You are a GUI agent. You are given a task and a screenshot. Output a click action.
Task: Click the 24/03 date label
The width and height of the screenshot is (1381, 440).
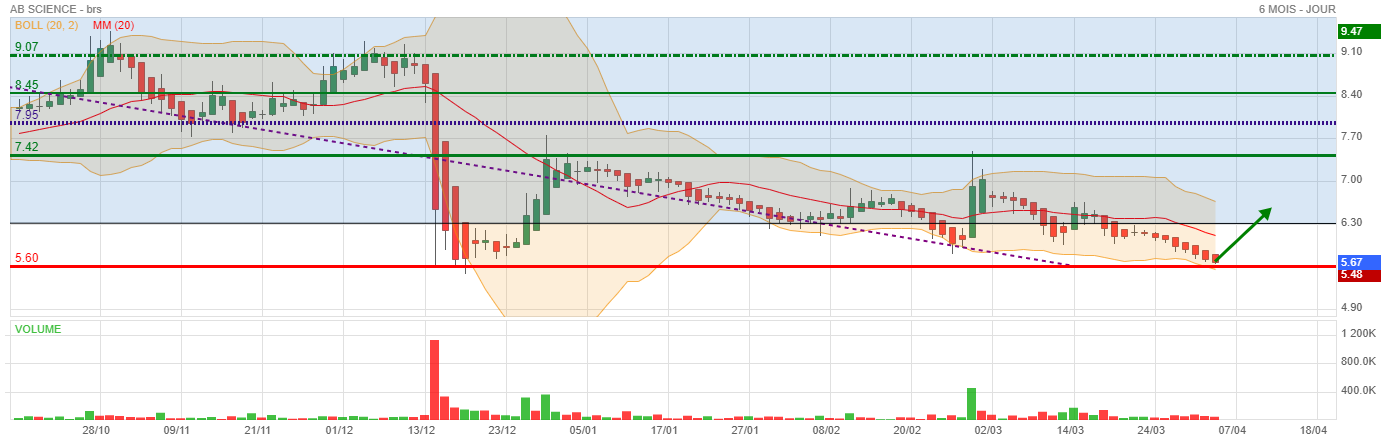point(1151,430)
